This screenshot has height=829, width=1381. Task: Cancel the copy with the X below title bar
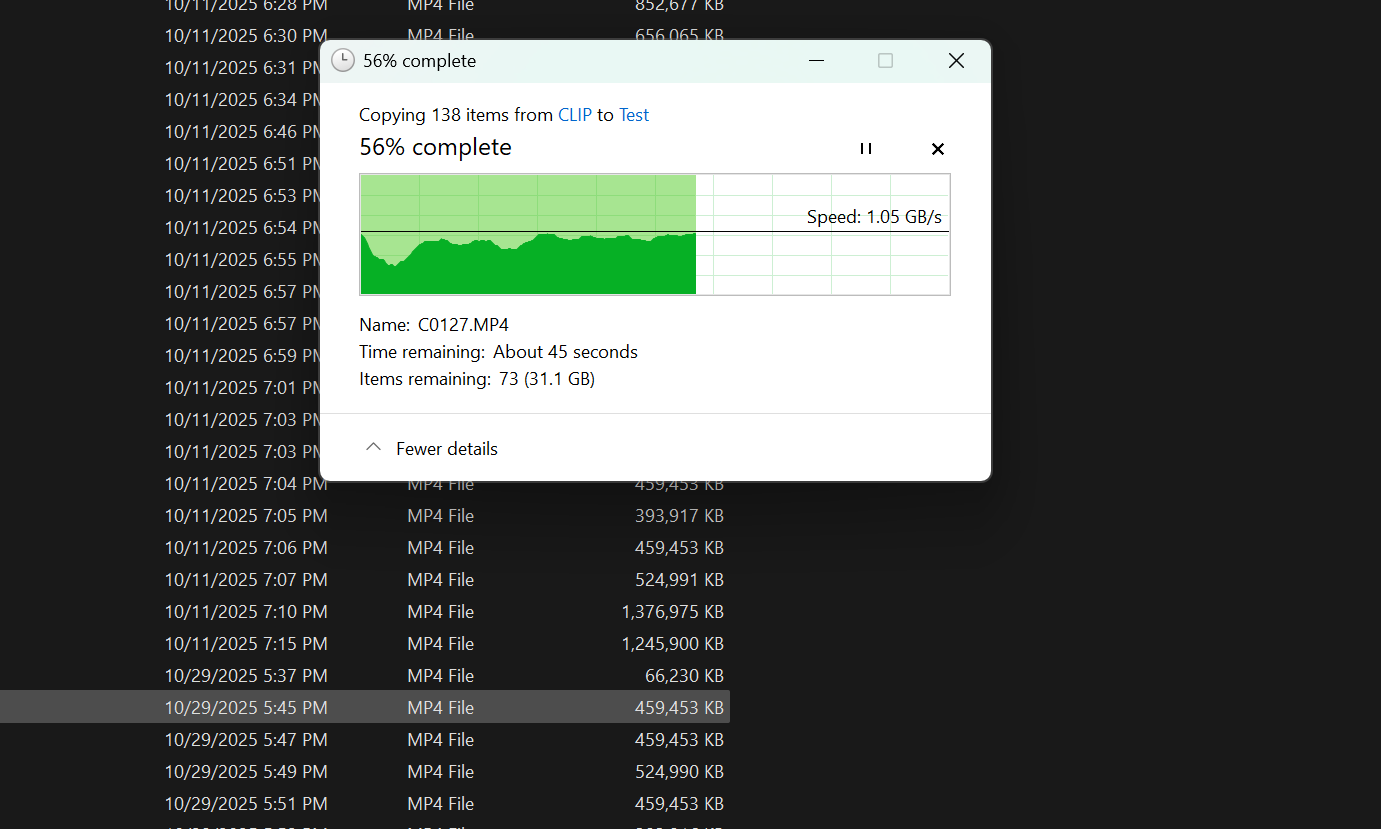[x=937, y=149]
